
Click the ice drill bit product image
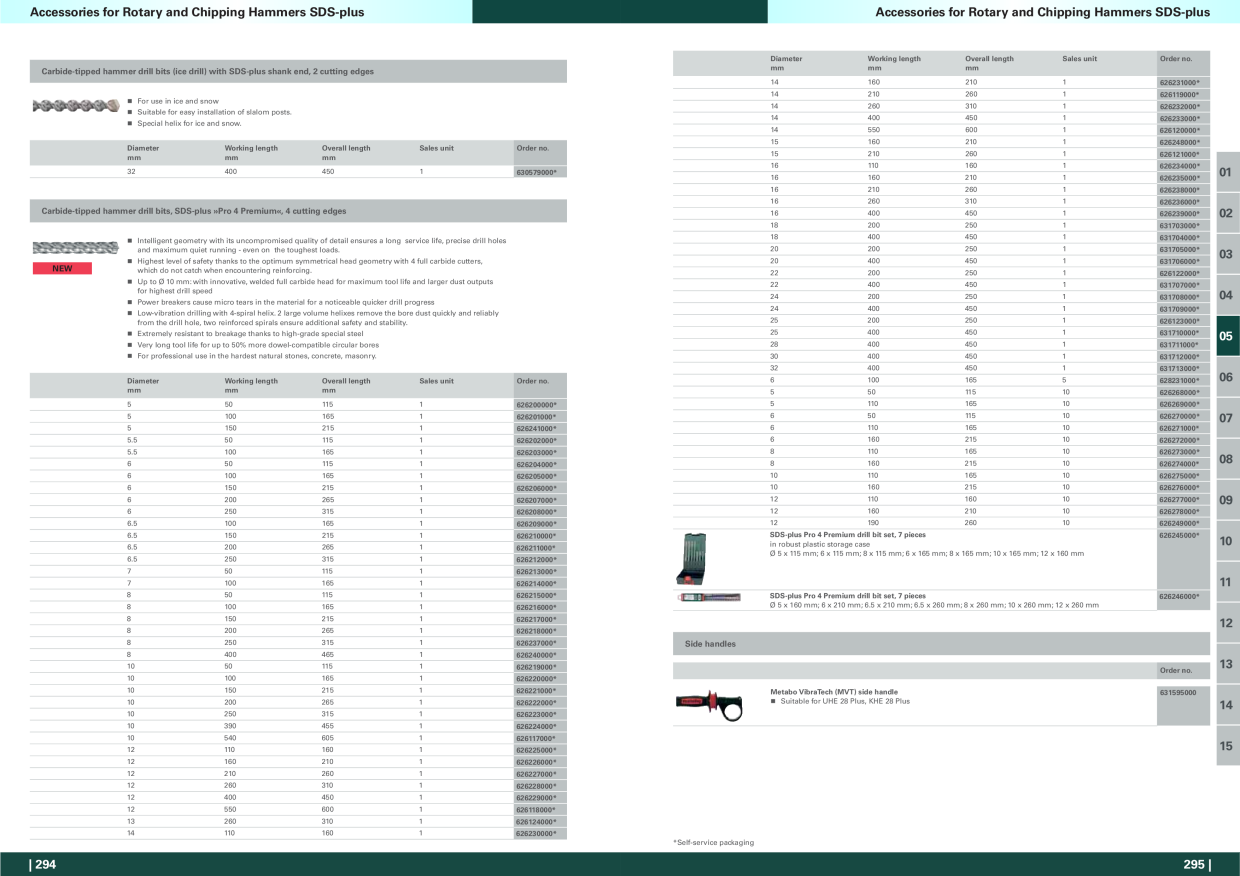click(x=76, y=105)
